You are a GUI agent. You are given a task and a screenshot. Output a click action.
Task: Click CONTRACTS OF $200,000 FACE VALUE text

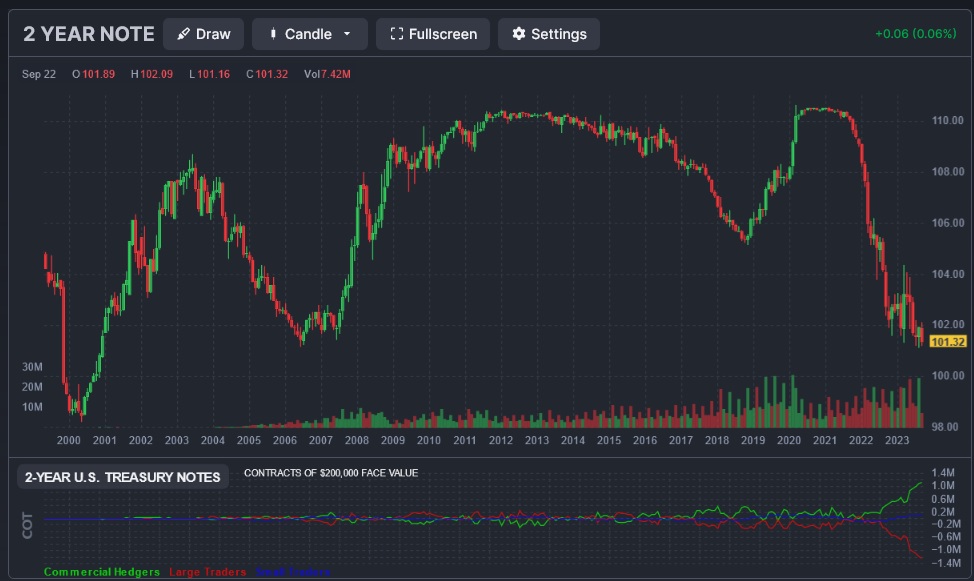[x=331, y=473]
